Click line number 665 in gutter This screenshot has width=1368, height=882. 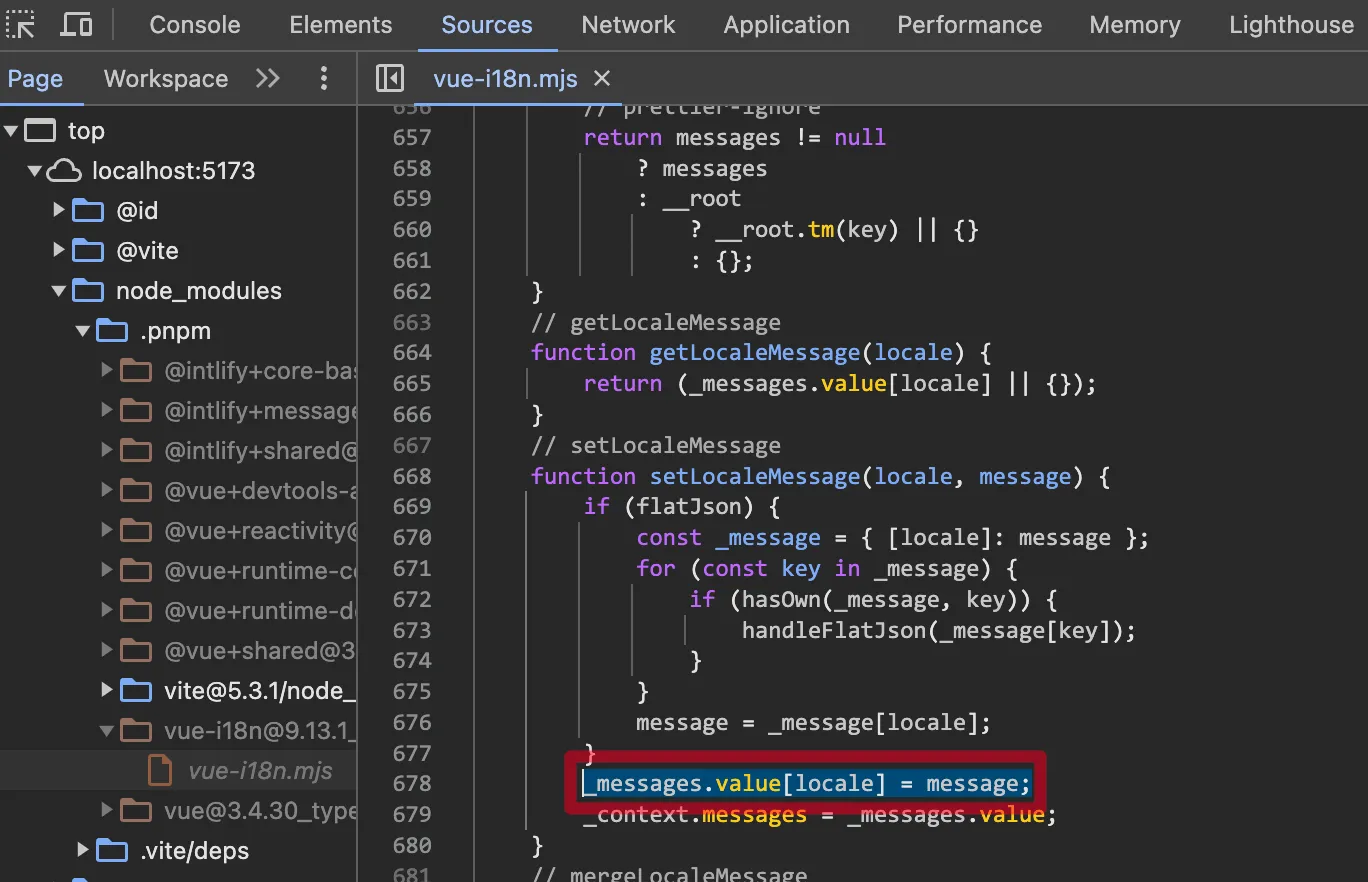[x=412, y=383]
